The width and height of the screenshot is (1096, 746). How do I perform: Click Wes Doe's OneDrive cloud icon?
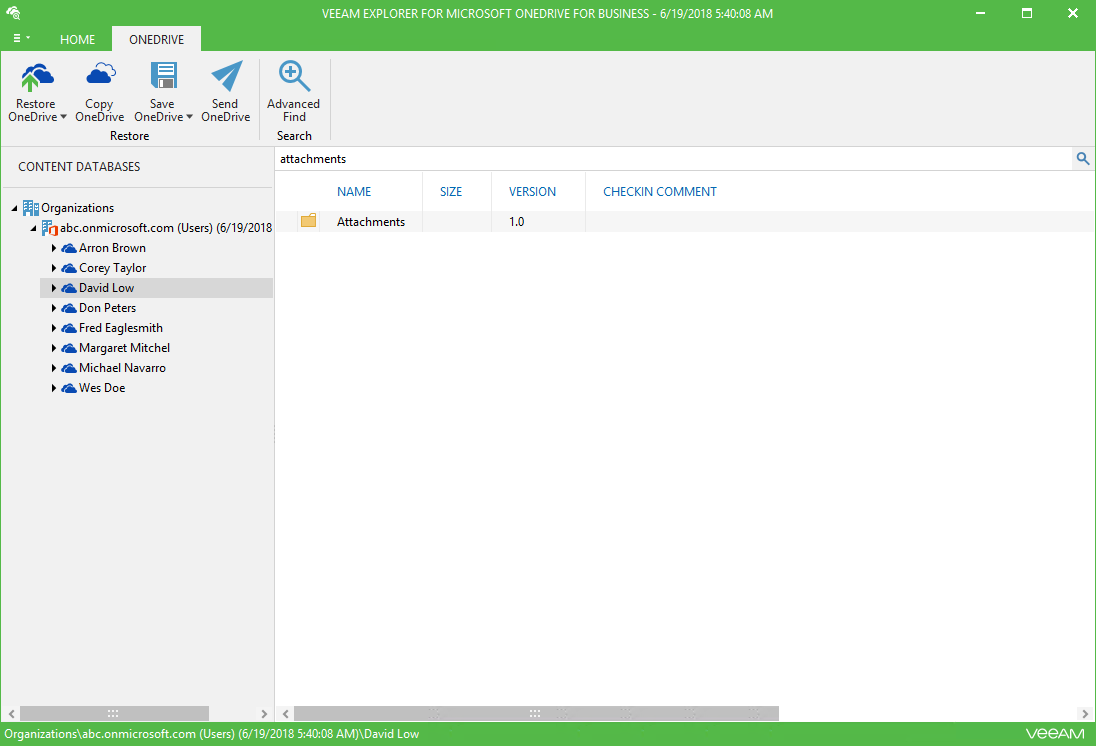pos(68,388)
